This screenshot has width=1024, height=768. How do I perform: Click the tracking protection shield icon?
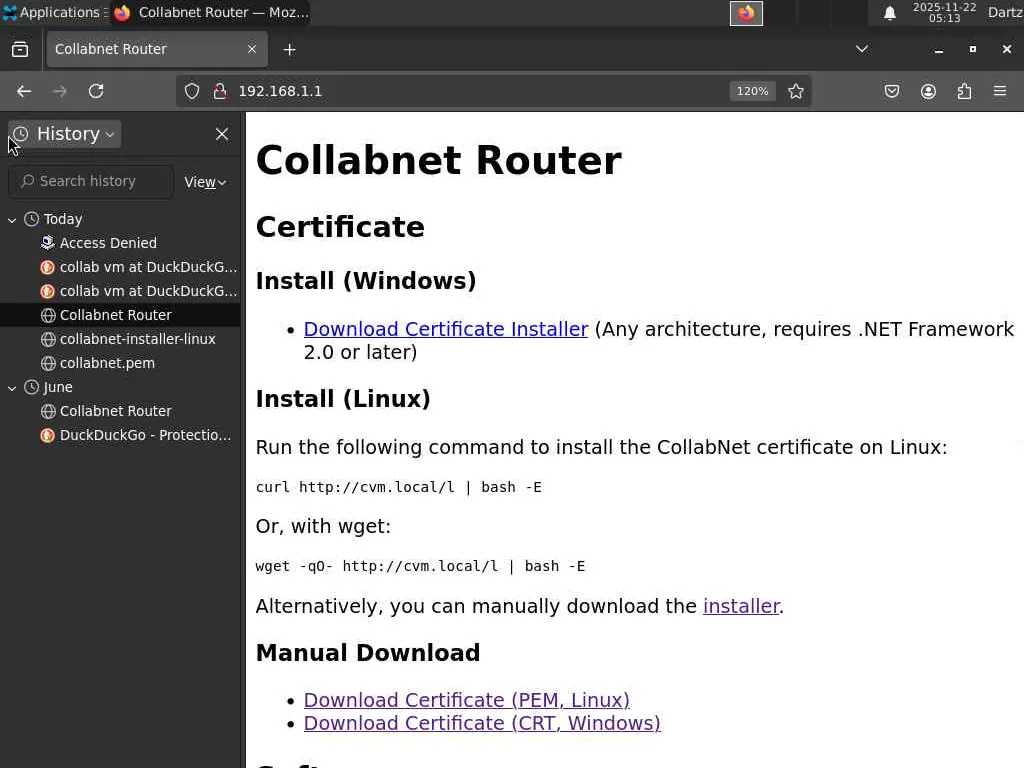[x=191, y=91]
